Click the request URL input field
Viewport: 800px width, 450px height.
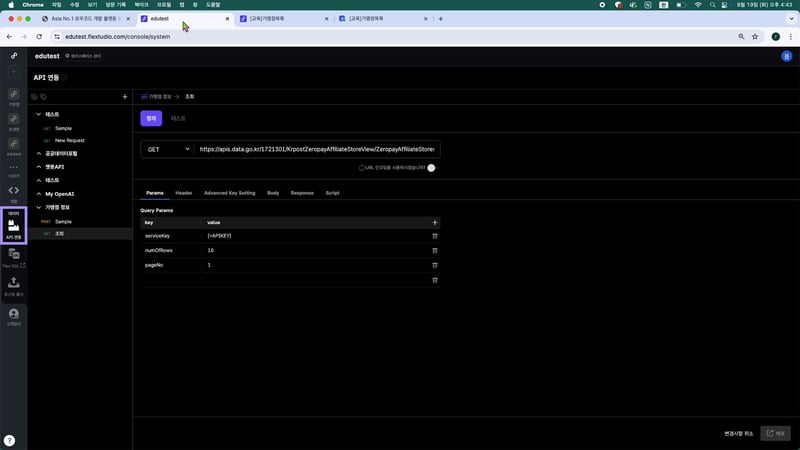pyautogui.click(x=316, y=149)
